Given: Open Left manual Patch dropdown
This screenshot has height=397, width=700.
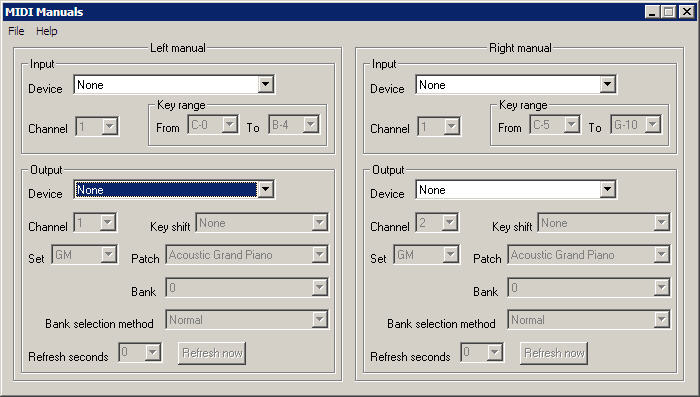Looking at the screenshot, I should (x=247, y=255).
